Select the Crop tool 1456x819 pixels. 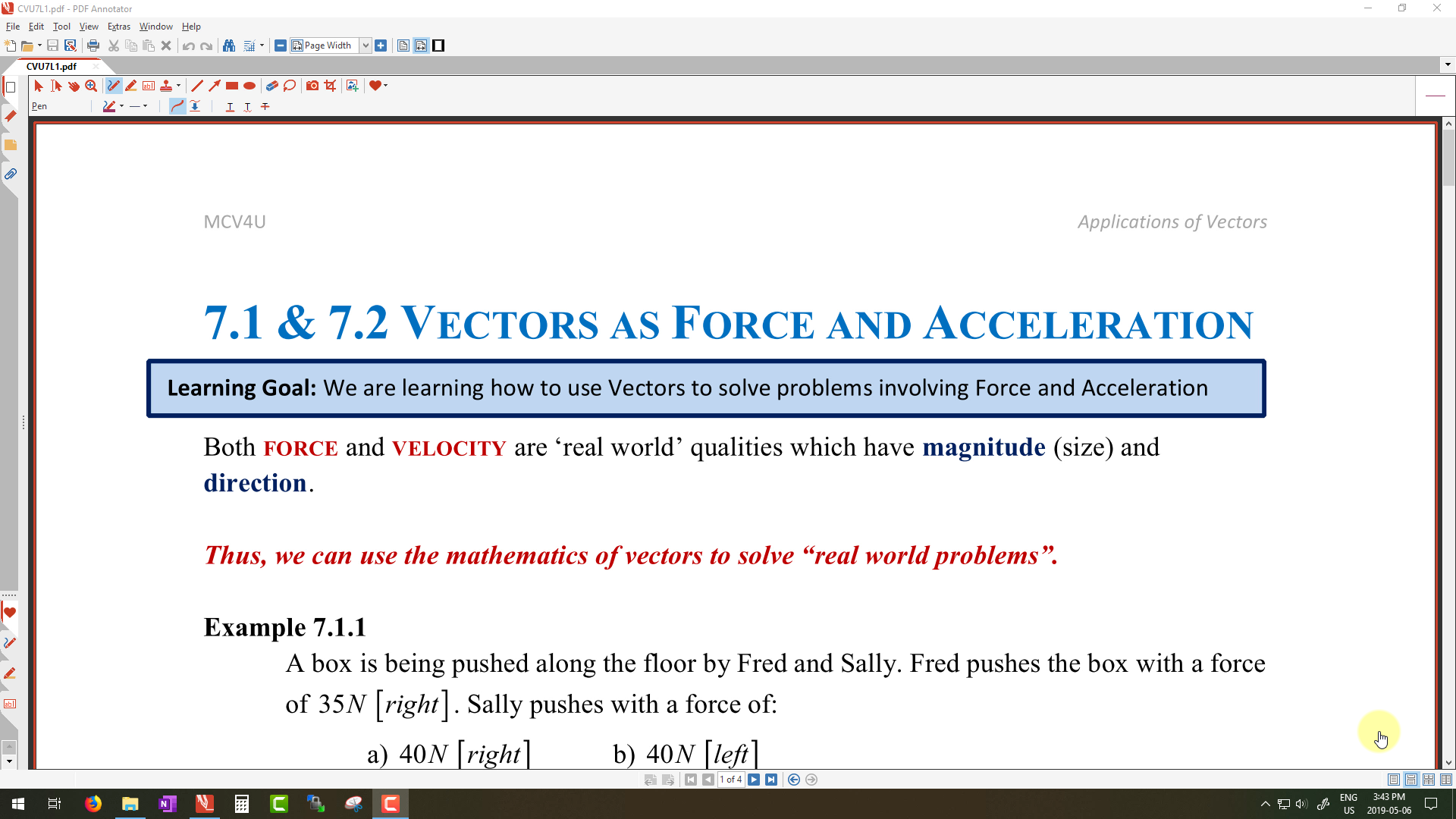tap(330, 86)
